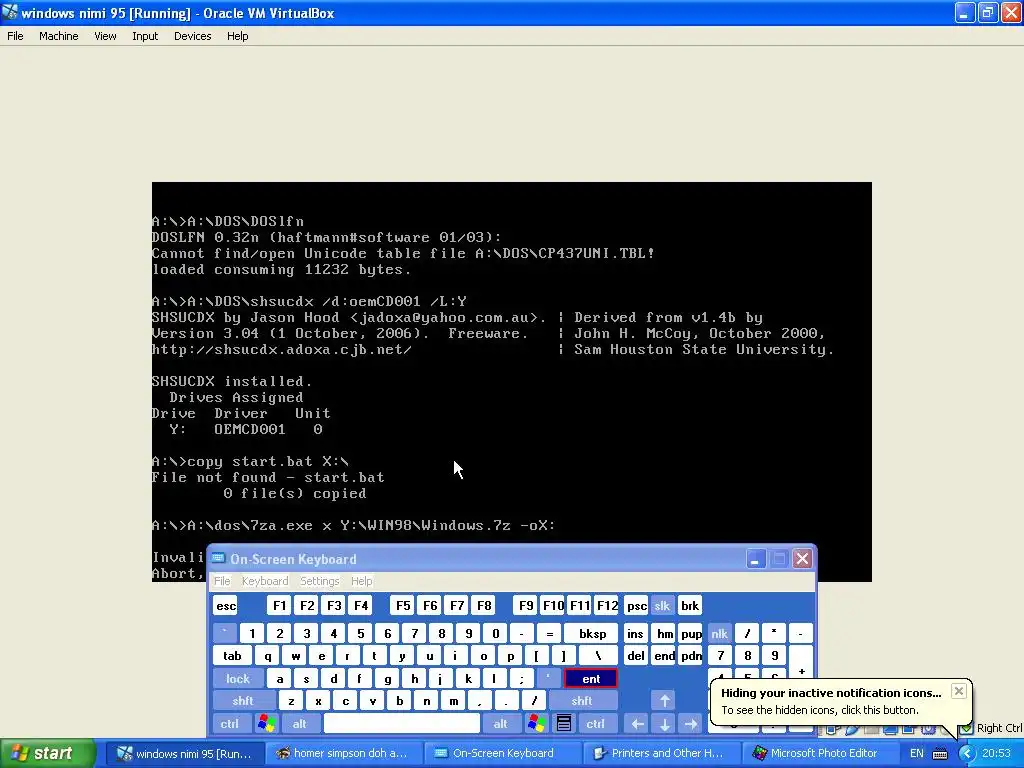This screenshot has width=1024, height=768.
Task: Click the F12 key
Action: pyautogui.click(x=607, y=605)
